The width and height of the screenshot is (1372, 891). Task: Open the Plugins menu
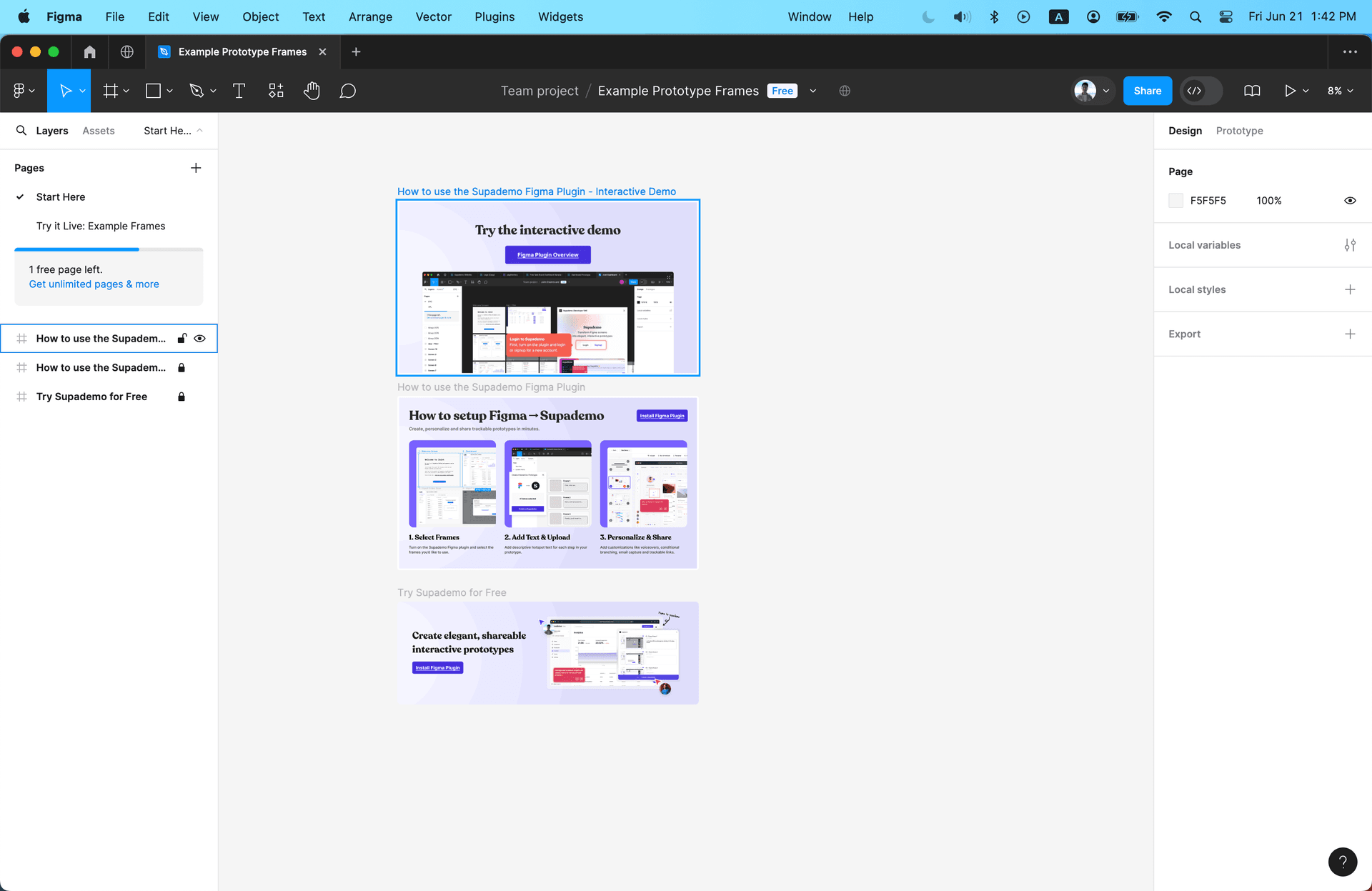pos(494,16)
